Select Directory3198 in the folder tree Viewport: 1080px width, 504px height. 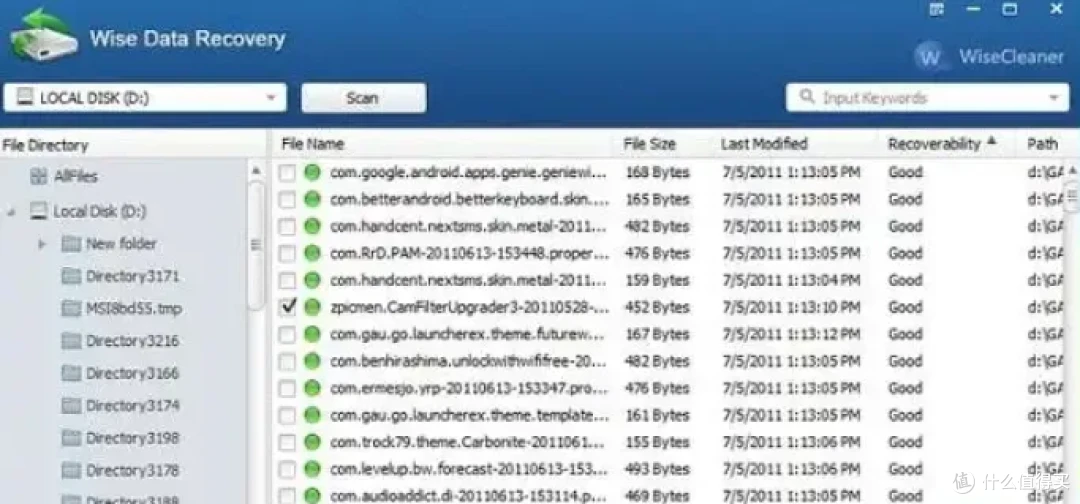tap(132, 438)
